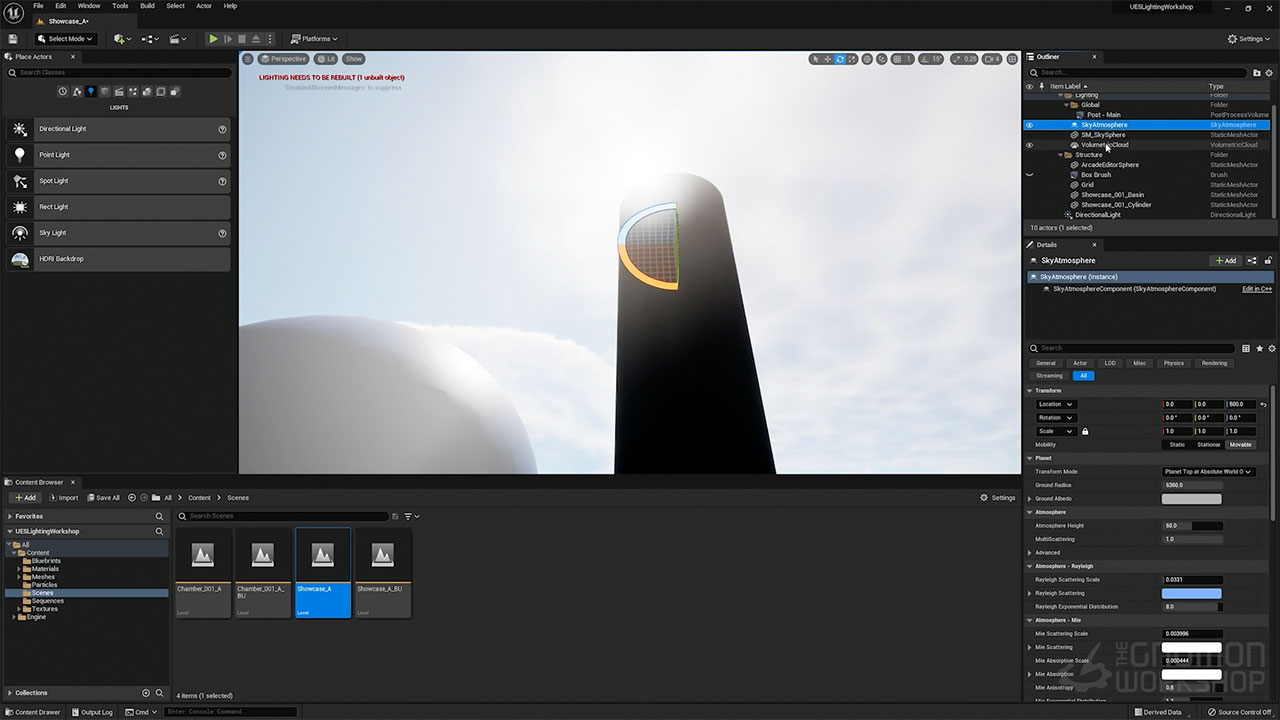Click the Sky Light actor icon

pos(20,233)
